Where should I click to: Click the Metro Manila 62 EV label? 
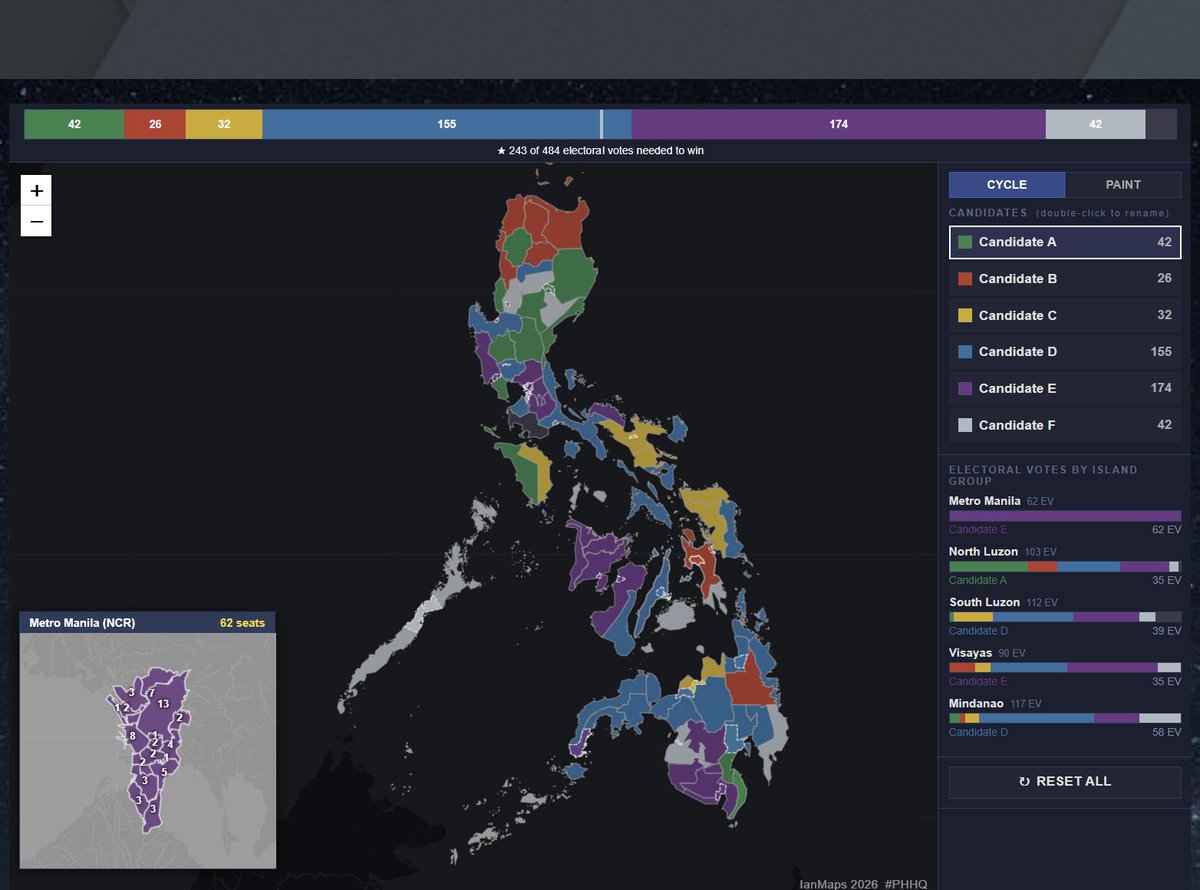click(1001, 501)
